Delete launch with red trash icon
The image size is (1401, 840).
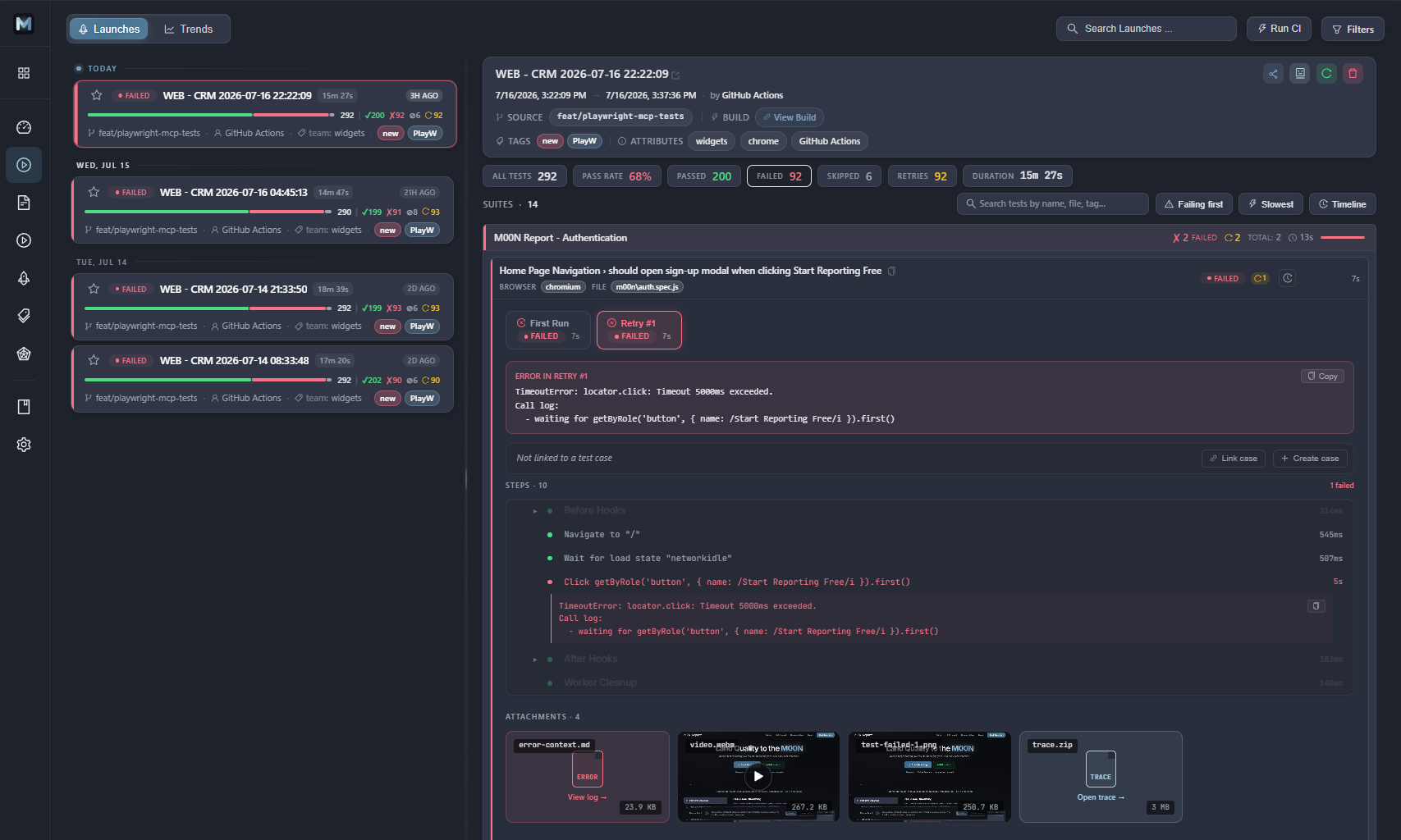pyautogui.click(x=1353, y=74)
